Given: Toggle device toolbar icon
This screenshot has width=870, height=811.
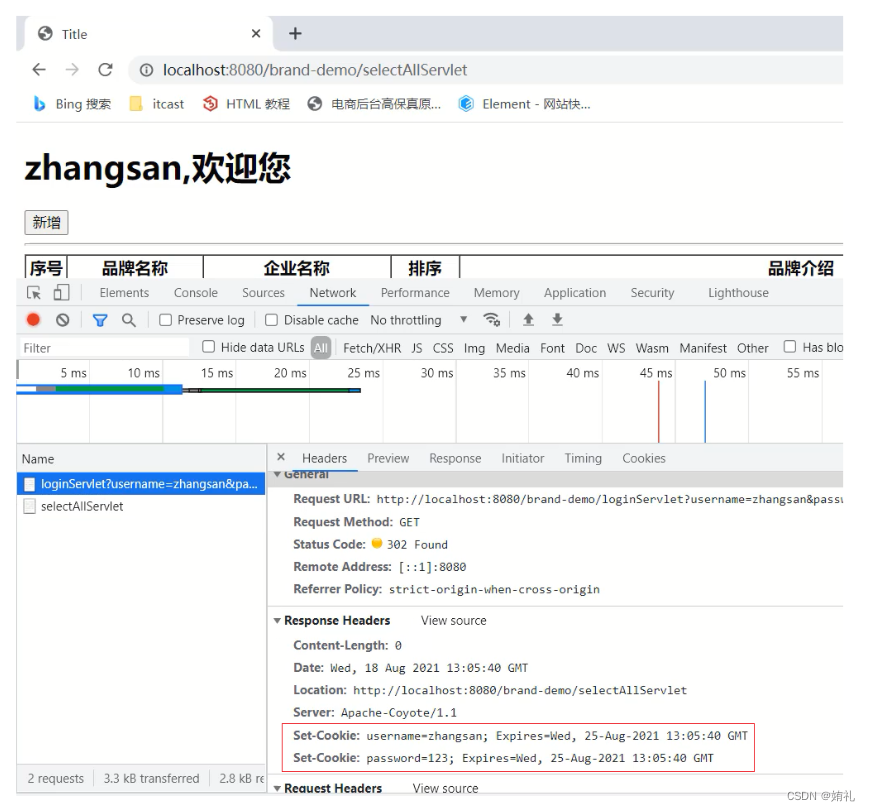Looking at the screenshot, I should pyautogui.click(x=61, y=292).
